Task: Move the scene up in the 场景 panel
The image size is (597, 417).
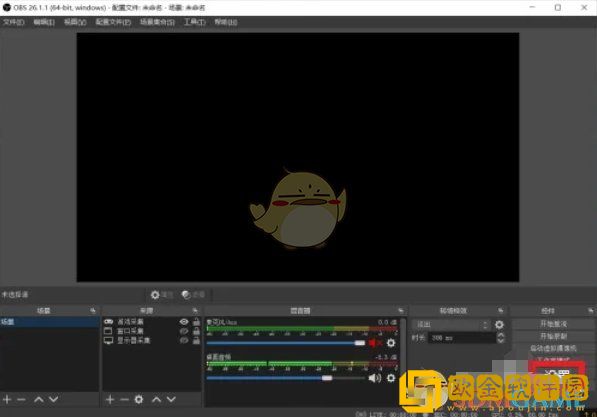Action: tap(38, 399)
